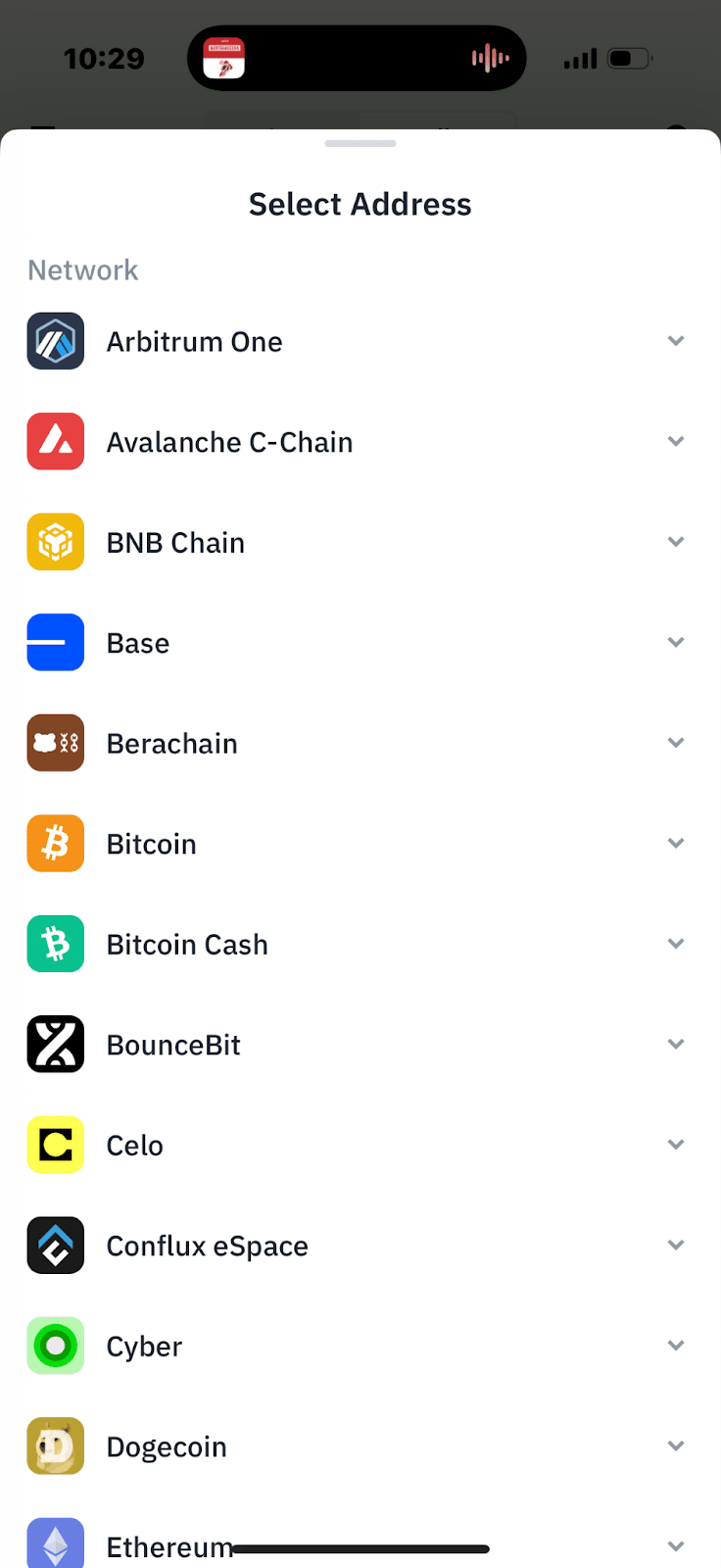Viewport: 721px width, 1568px height.
Task: Tap the audio waveform indicator in Dynamic Island
Action: 490,59
